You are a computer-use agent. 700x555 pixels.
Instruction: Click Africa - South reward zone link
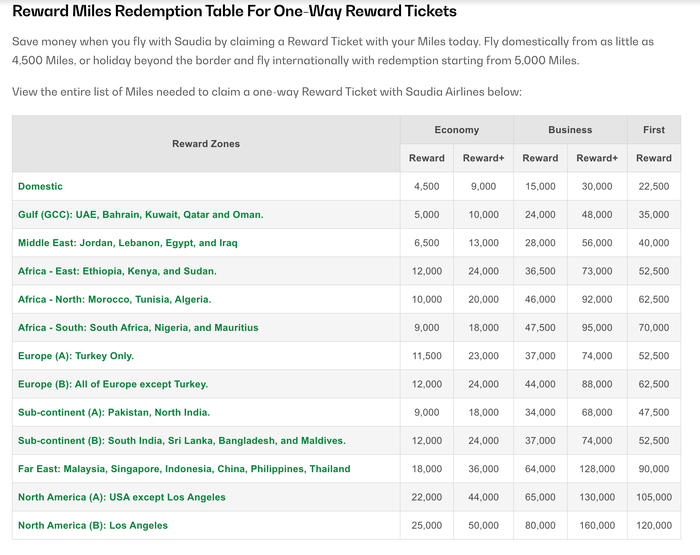138,328
